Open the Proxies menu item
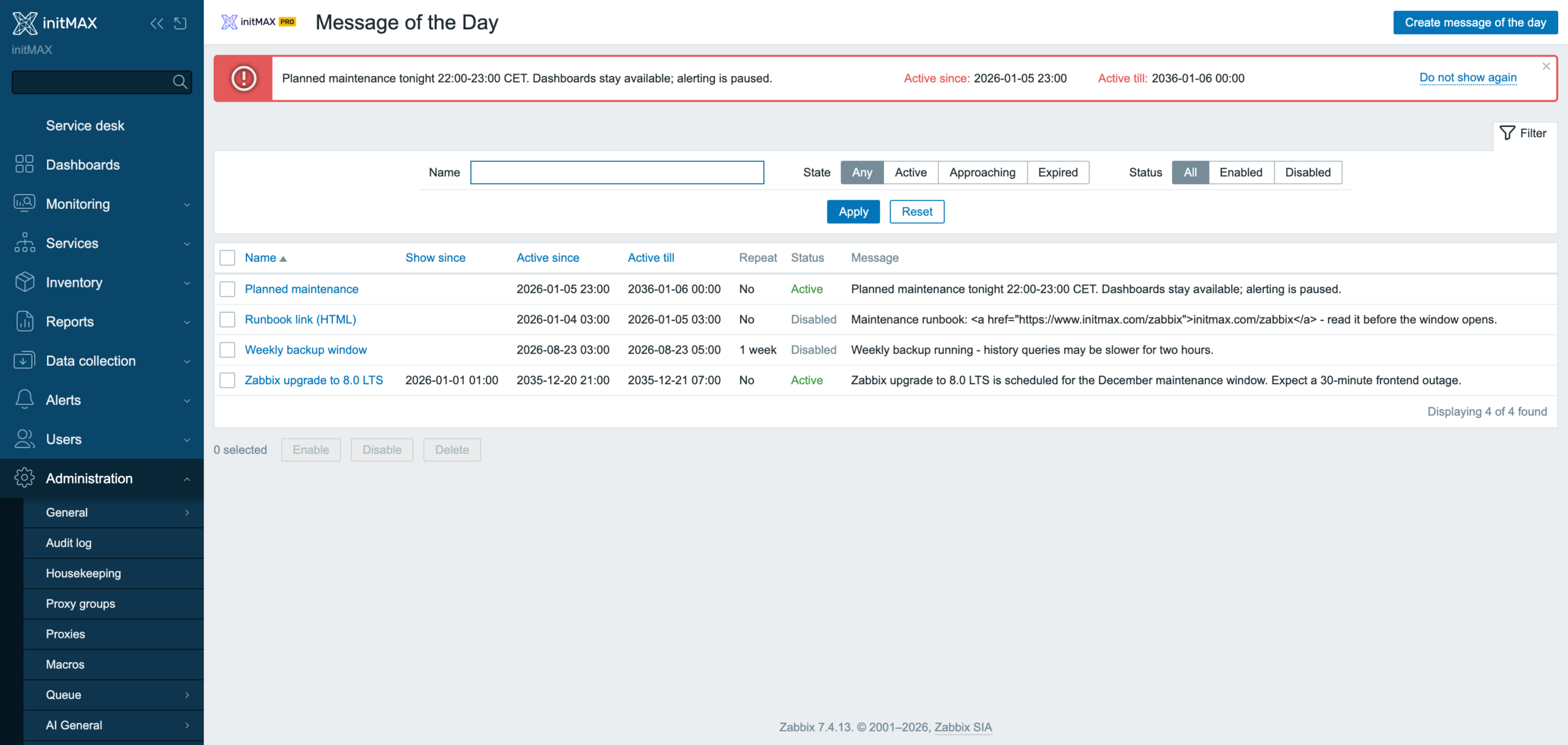 point(113,634)
